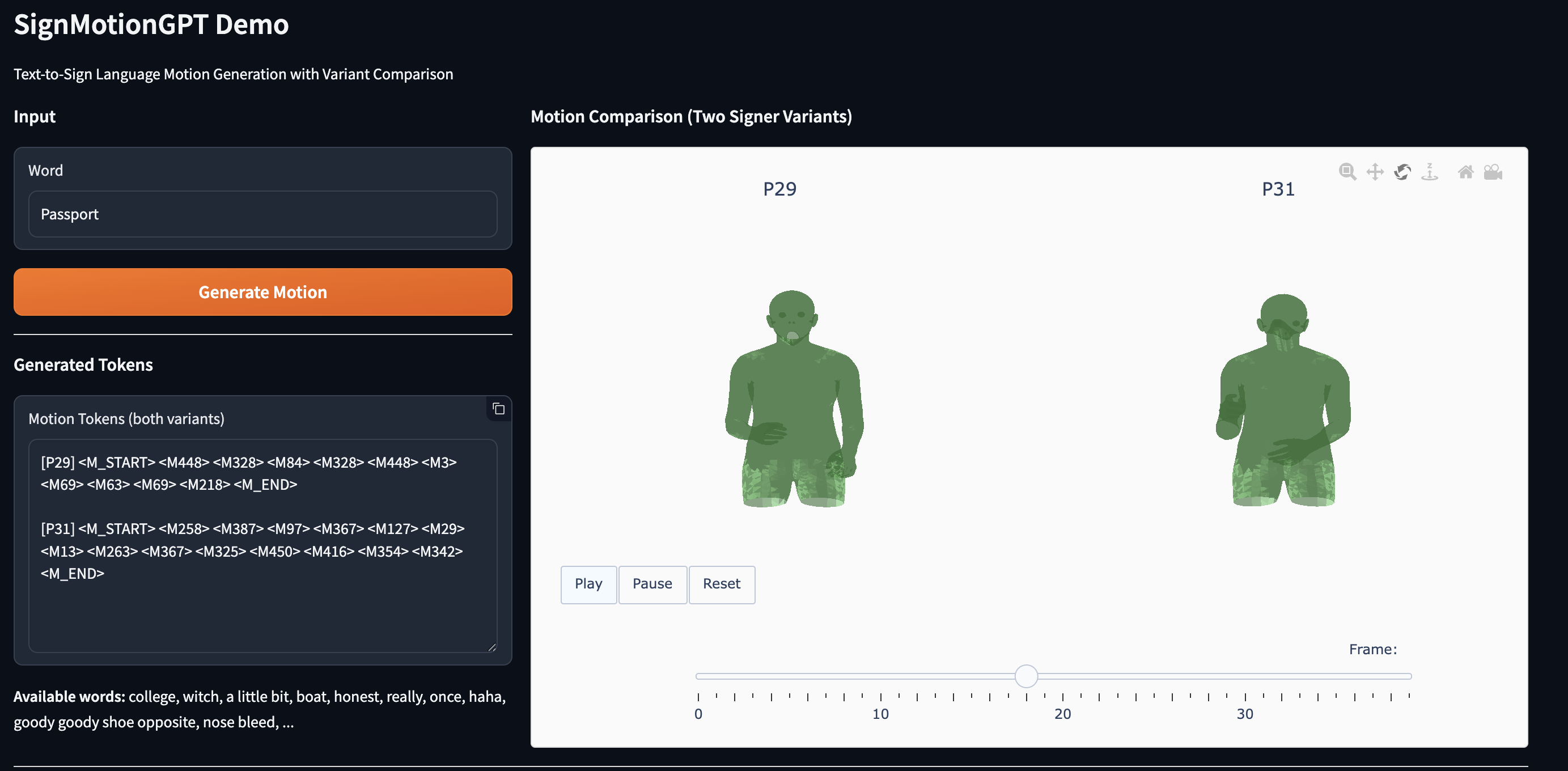Switch to Turntable rotation mode
Viewport: 1568px width, 771px height.
[1429, 172]
